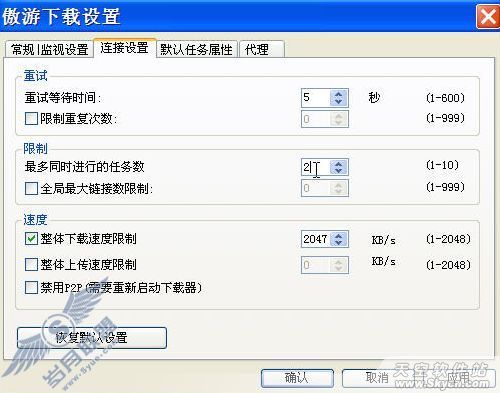Click the 秒 unit label
500x393 pixels.
[374, 97]
